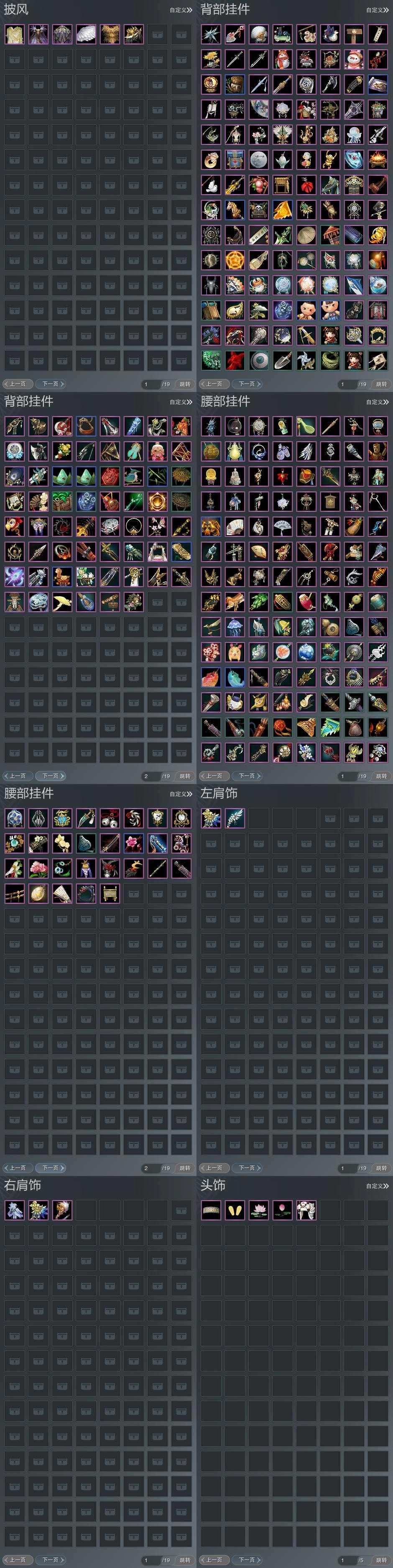Image resolution: width=393 pixels, height=1568 pixels.
Task: Click the first empty slot after 左肩饰 icons
Action: click(258, 818)
